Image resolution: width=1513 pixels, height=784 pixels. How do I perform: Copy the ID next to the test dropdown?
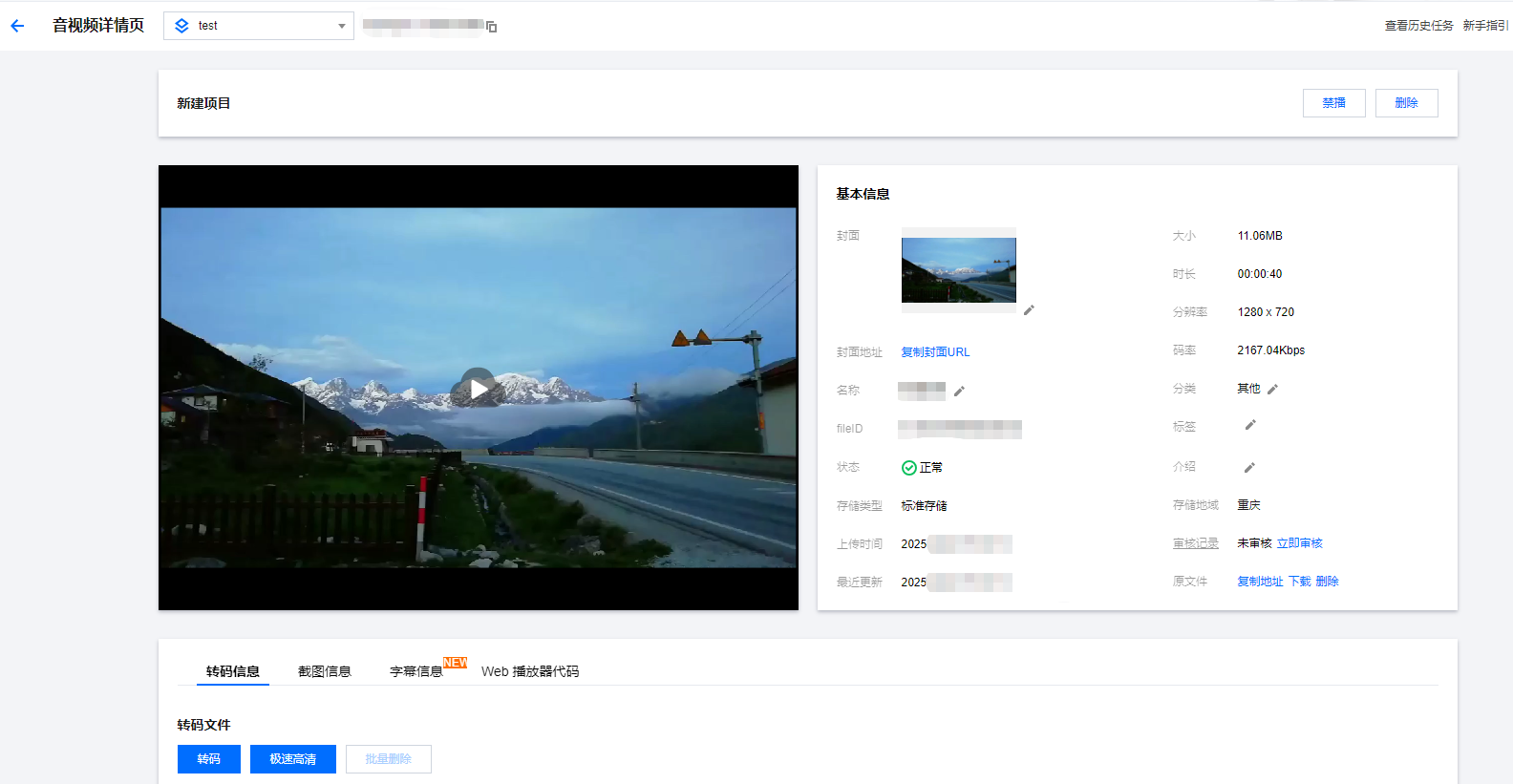(492, 27)
